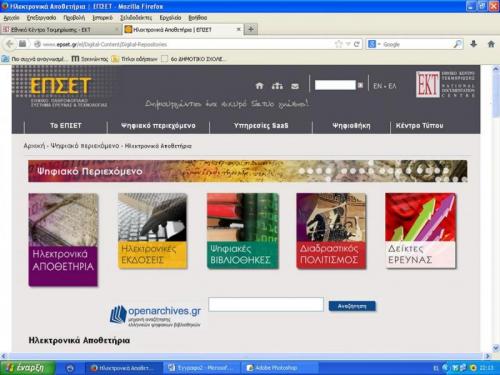Click the EKT logo

click(428, 84)
